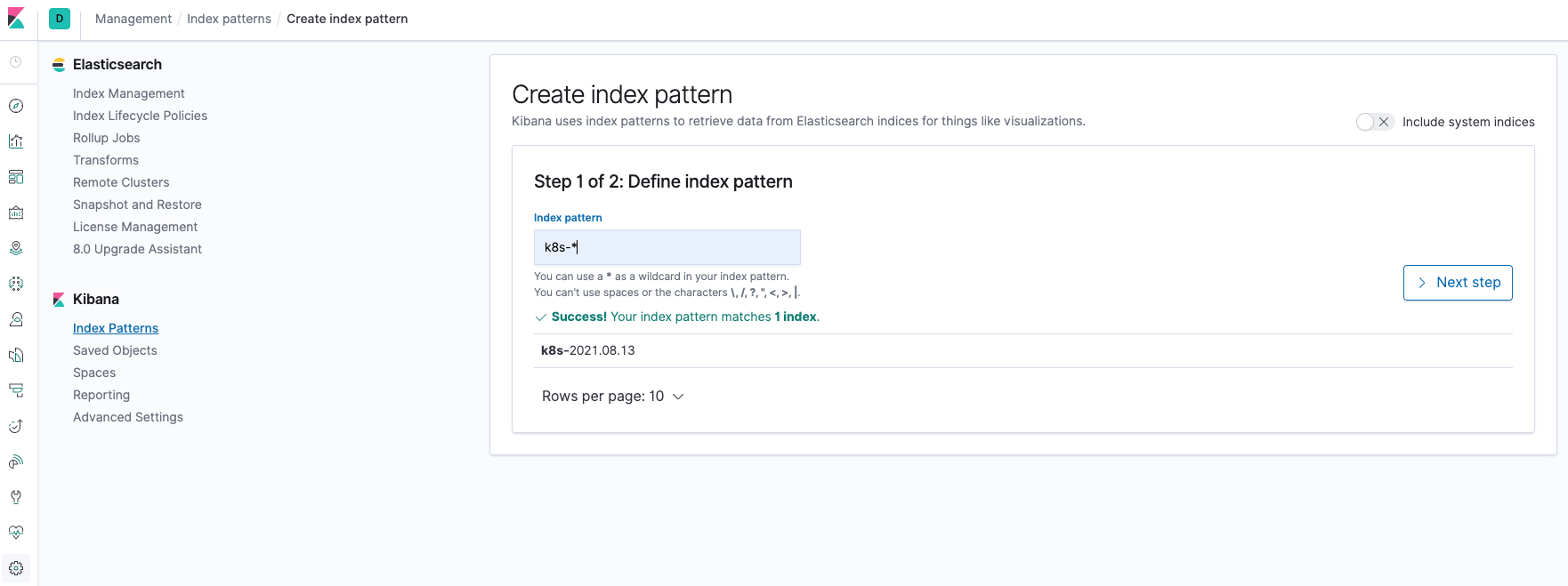
Task: Expand Rows per page dropdown
Action: (x=612, y=397)
